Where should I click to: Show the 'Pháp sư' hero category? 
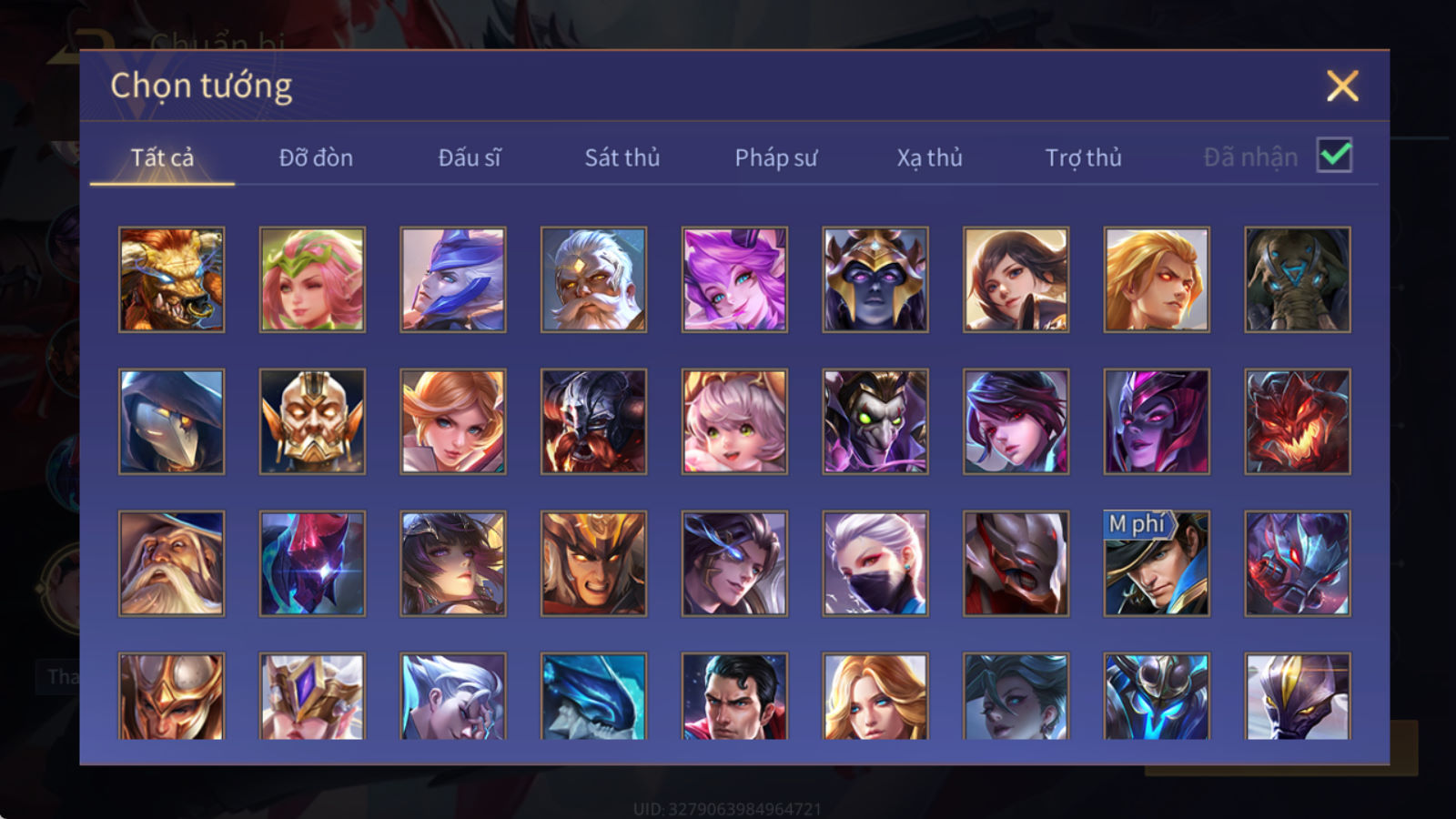[776, 157]
